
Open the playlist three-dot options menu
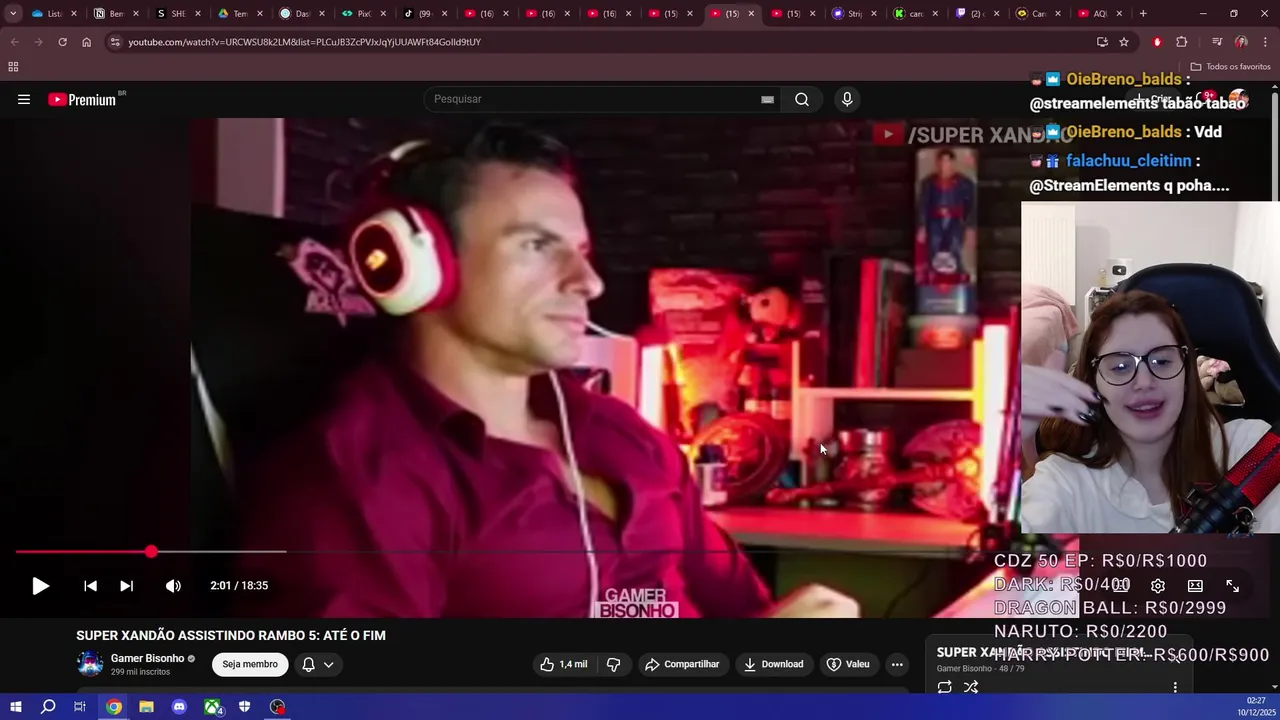point(1175,687)
